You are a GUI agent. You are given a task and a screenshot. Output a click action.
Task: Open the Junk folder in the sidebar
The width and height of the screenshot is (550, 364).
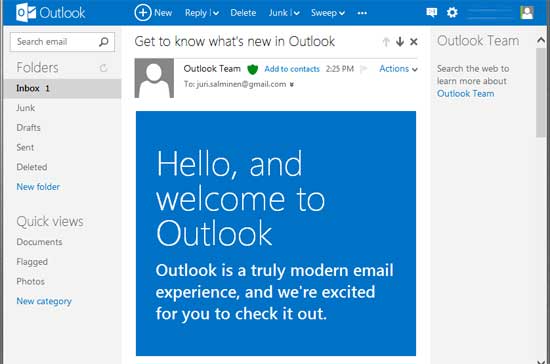click(x=25, y=108)
